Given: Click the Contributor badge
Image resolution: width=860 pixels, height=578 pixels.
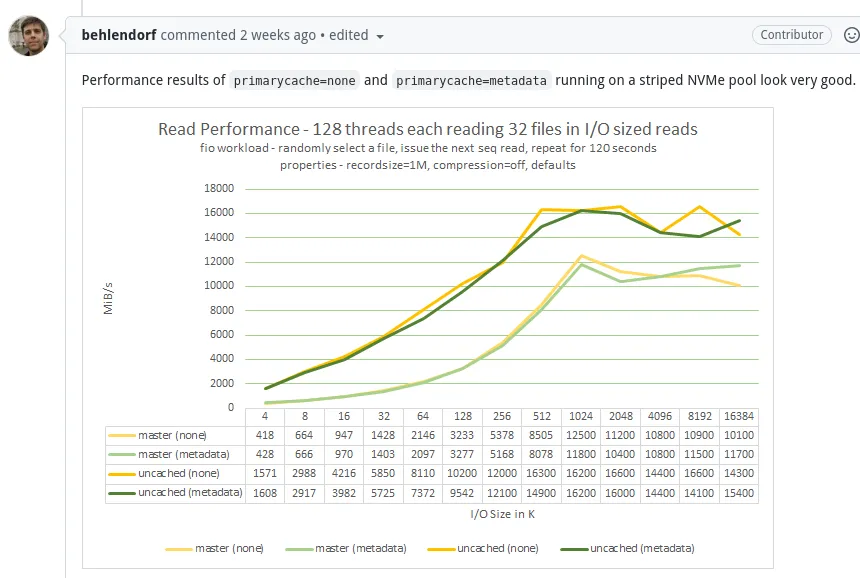Looking at the screenshot, I should pos(791,34).
